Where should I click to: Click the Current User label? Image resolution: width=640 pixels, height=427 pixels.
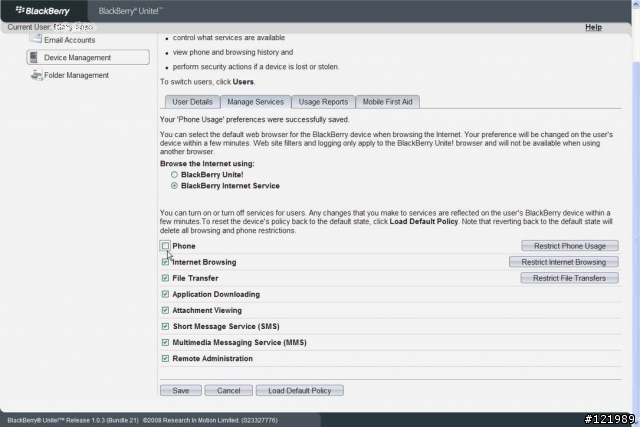[29, 27]
